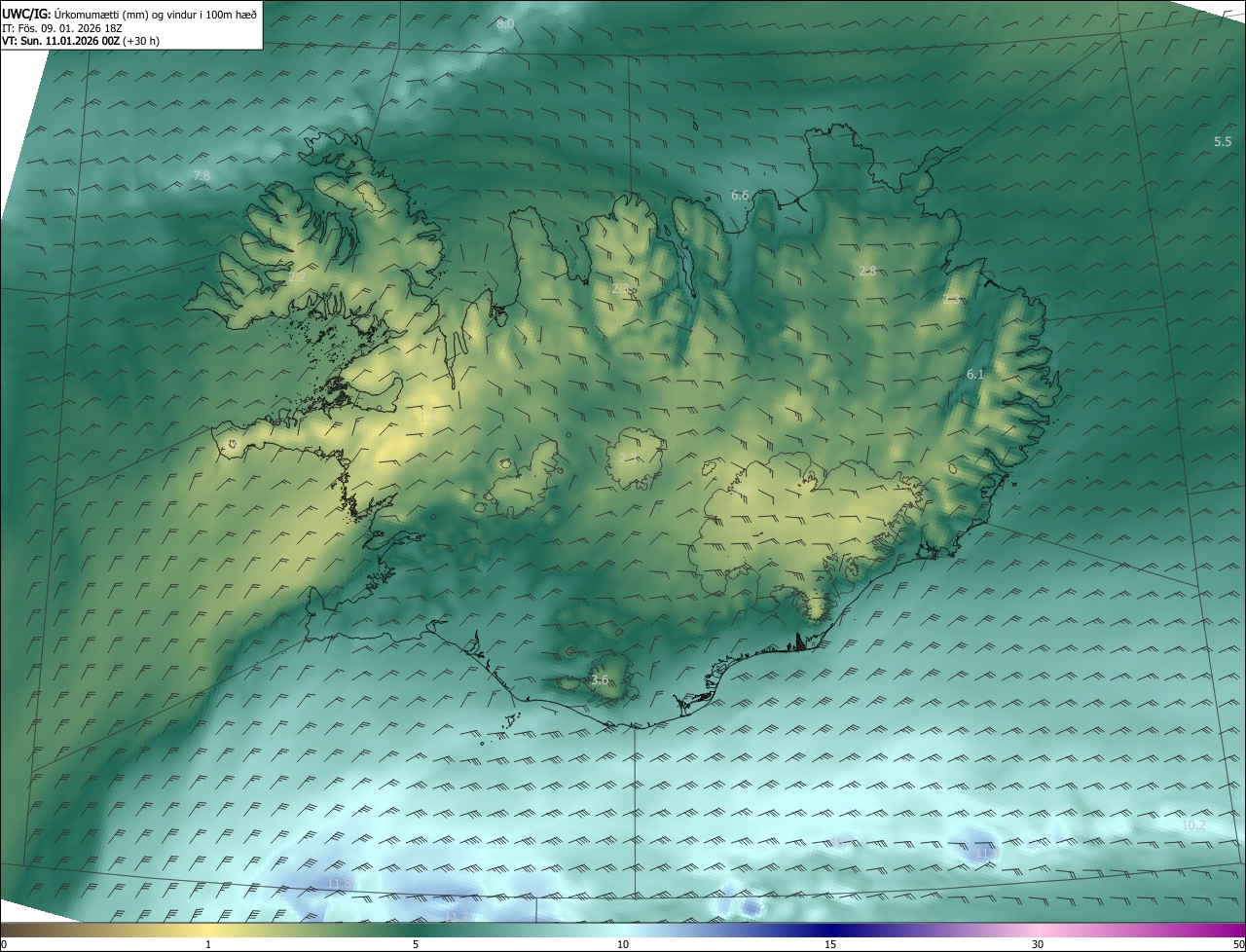Select the "1" tick on the color scale
This screenshot has width=1246, height=952.
(x=208, y=944)
